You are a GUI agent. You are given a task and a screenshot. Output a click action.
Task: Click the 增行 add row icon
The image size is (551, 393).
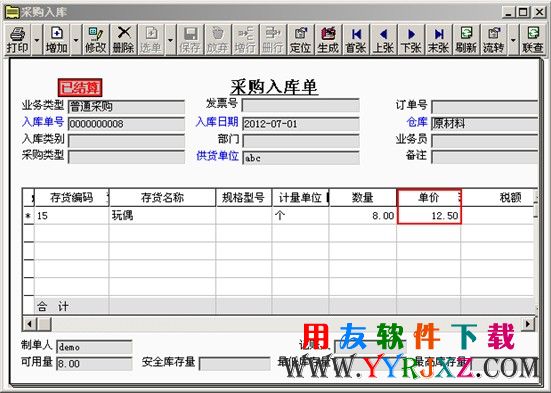tap(245, 40)
